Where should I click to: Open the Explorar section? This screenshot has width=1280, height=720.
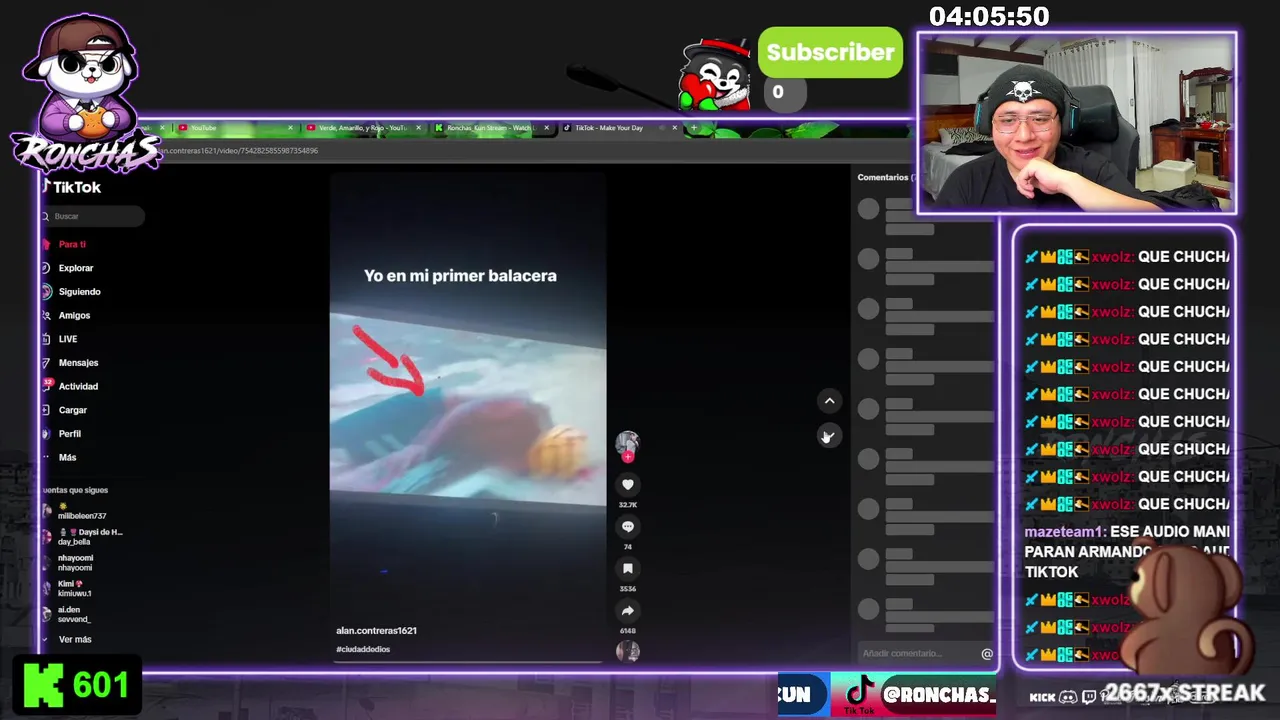76,268
